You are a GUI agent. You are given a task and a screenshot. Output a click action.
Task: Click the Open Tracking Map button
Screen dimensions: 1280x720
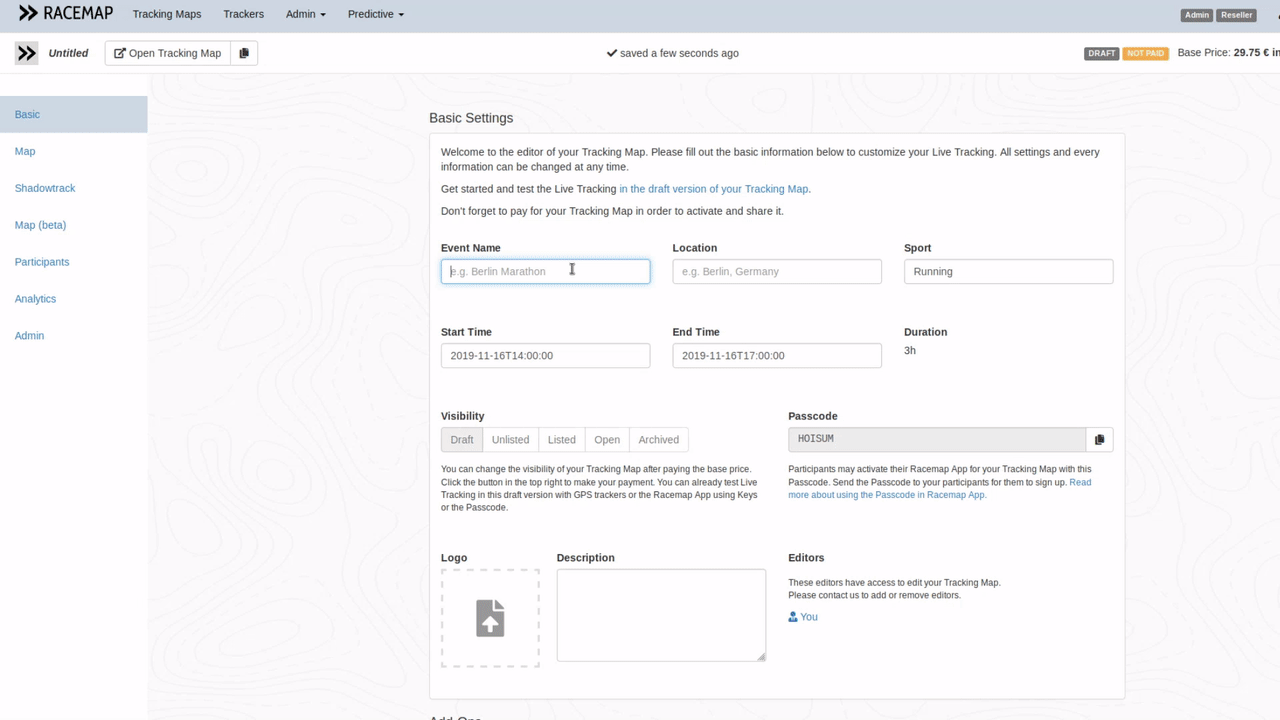pos(167,53)
